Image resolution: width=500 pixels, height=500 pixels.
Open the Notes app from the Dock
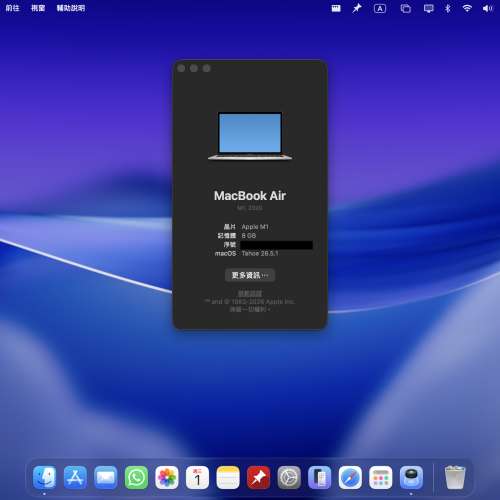click(228, 477)
